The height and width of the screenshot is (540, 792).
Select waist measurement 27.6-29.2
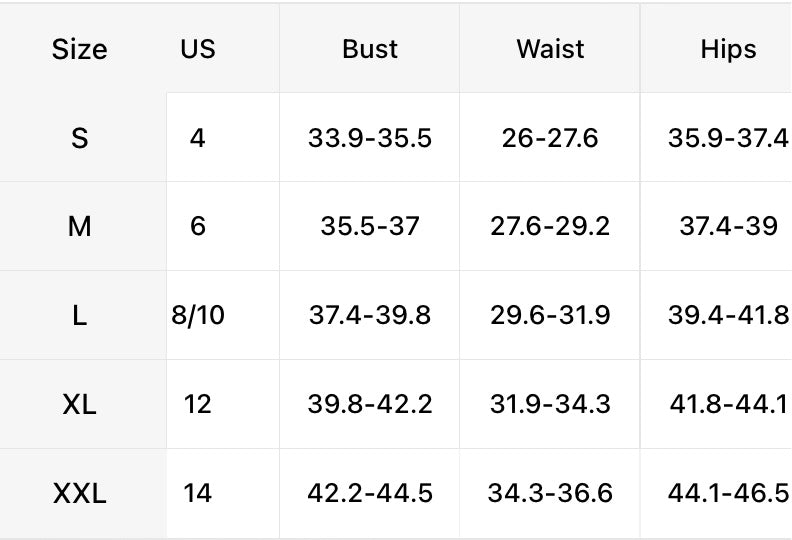coord(550,227)
